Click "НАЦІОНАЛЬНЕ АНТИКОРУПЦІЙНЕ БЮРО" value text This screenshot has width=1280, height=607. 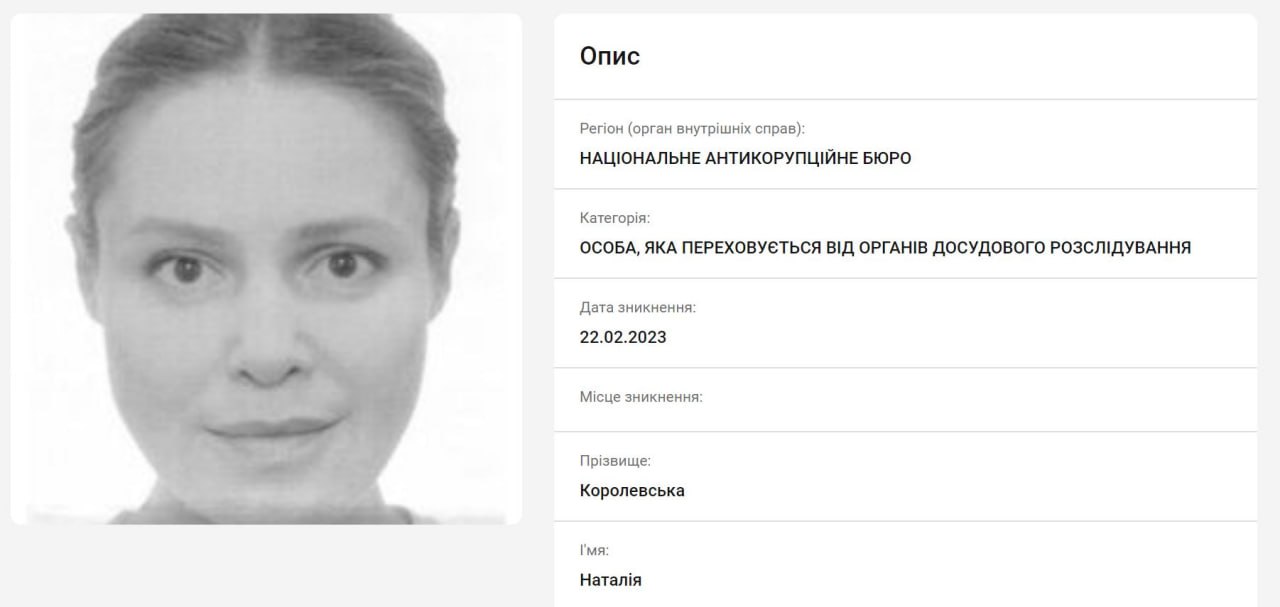(x=745, y=158)
